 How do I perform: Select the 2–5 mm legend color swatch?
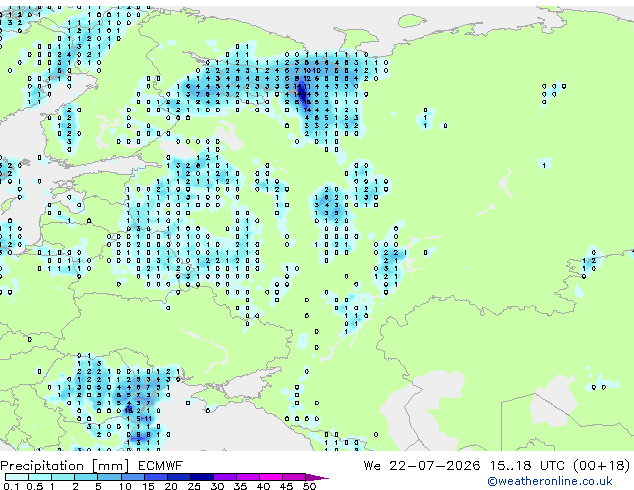pyautogui.click(x=86, y=477)
